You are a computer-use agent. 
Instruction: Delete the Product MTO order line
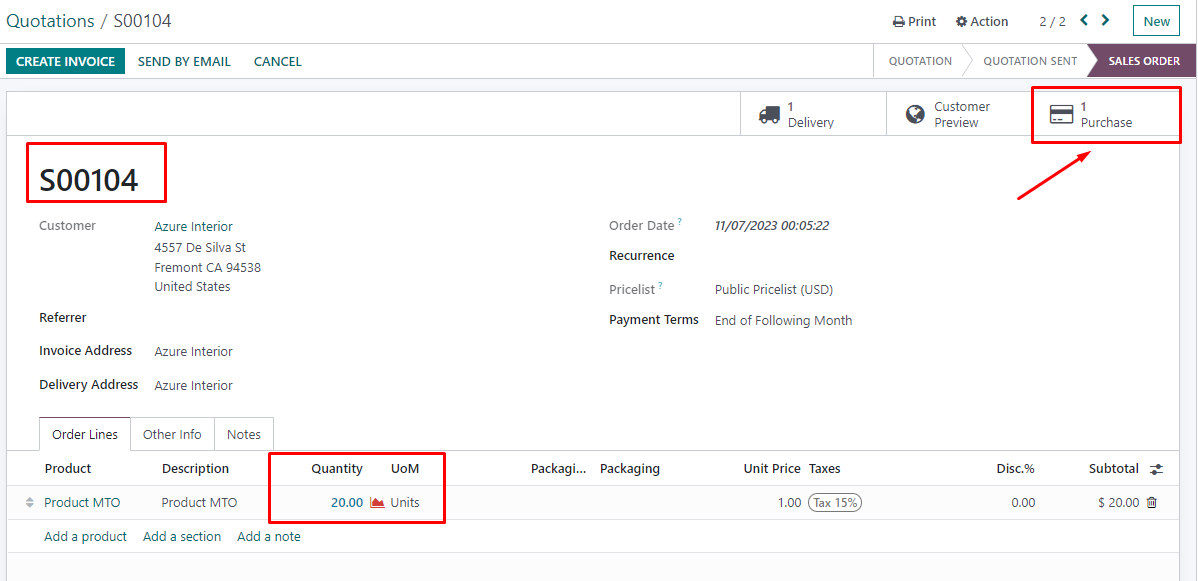point(1151,503)
